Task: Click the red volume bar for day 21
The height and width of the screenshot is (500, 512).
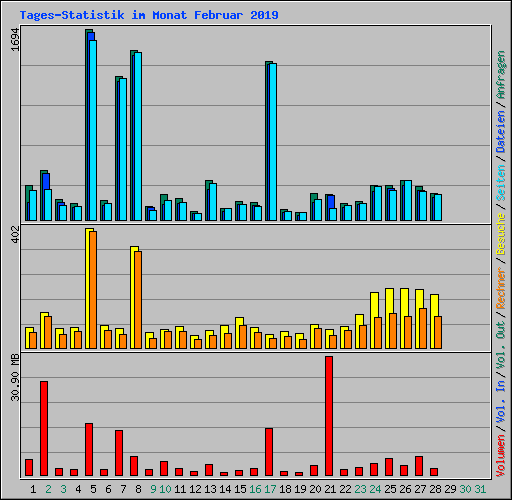Action: [329, 416]
